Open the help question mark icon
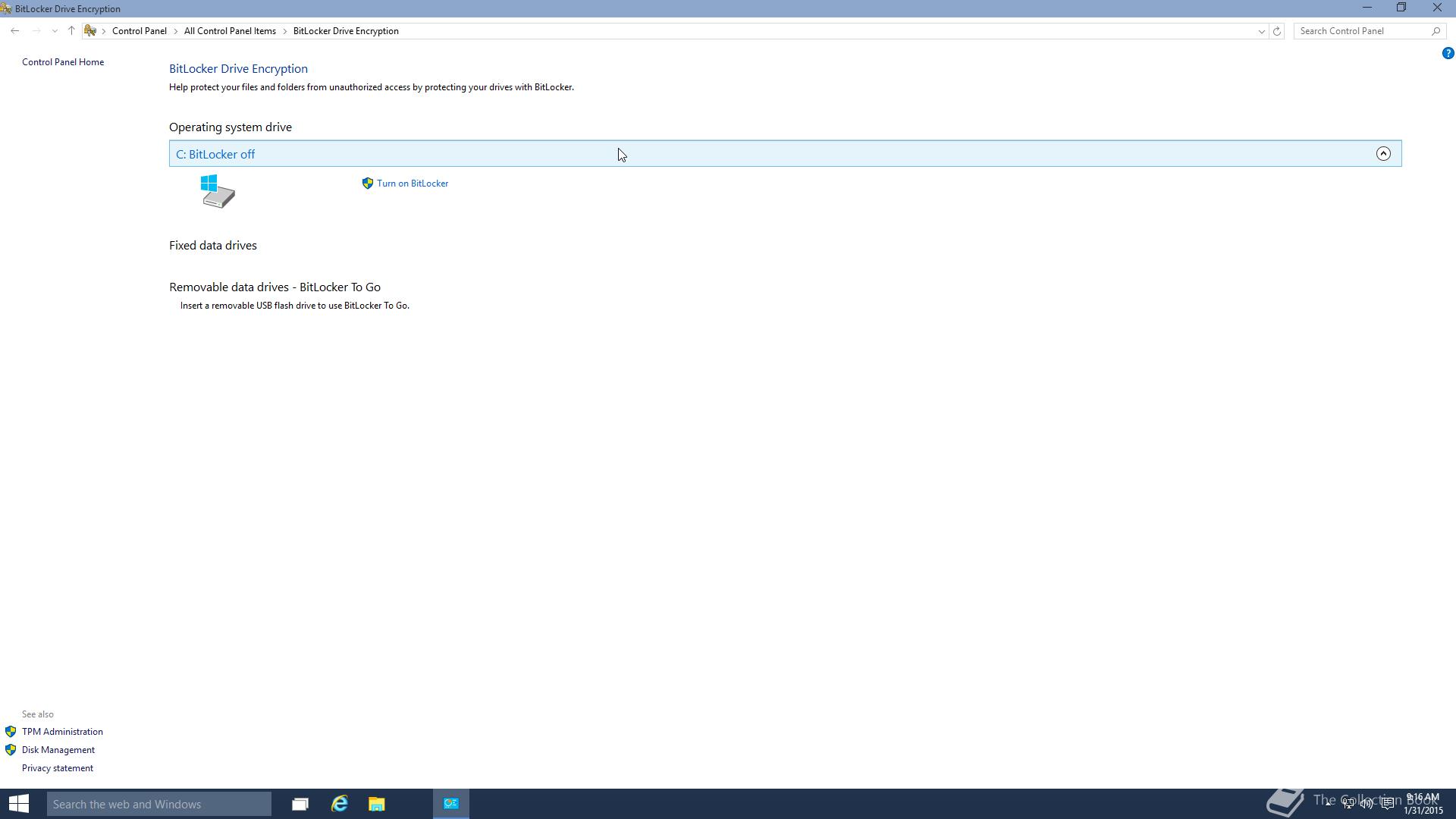This screenshot has height=819, width=1456. pyautogui.click(x=1448, y=53)
